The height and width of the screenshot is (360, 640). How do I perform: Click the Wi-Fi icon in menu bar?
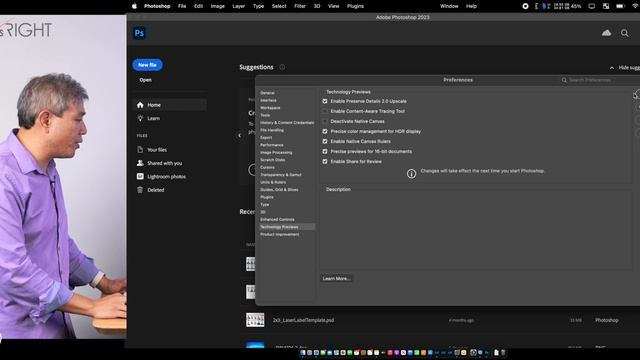[635, 6]
